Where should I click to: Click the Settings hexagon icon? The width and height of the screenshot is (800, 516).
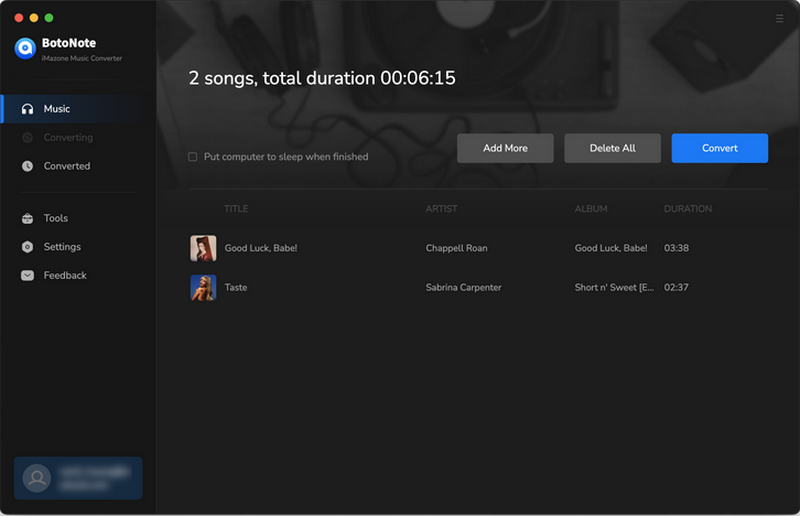click(x=28, y=247)
